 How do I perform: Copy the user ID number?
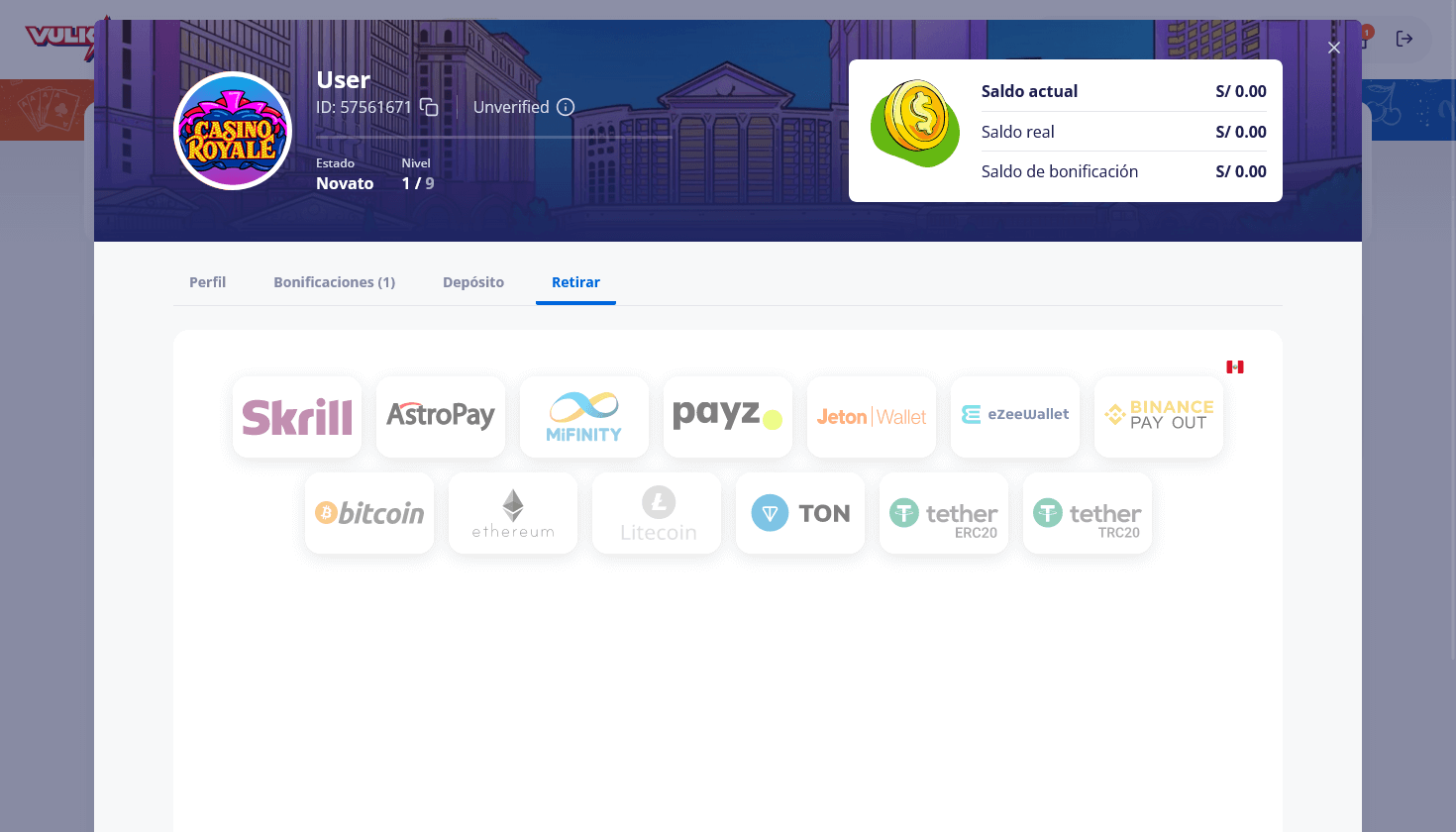pyautogui.click(x=429, y=107)
